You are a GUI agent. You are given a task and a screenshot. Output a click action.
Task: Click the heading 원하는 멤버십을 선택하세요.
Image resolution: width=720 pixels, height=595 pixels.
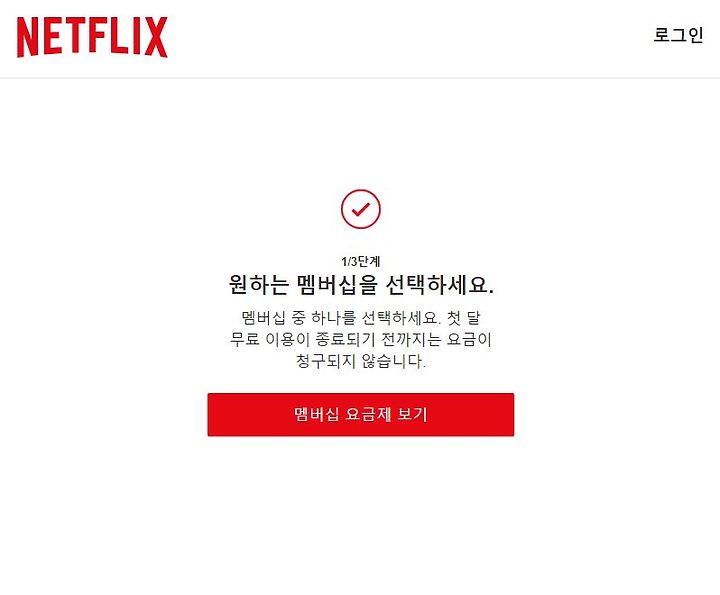pyautogui.click(x=361, y=285)
